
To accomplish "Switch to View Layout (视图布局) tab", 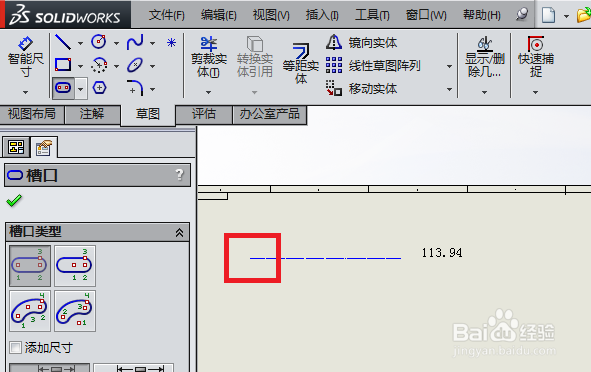I will click(32, 114).
